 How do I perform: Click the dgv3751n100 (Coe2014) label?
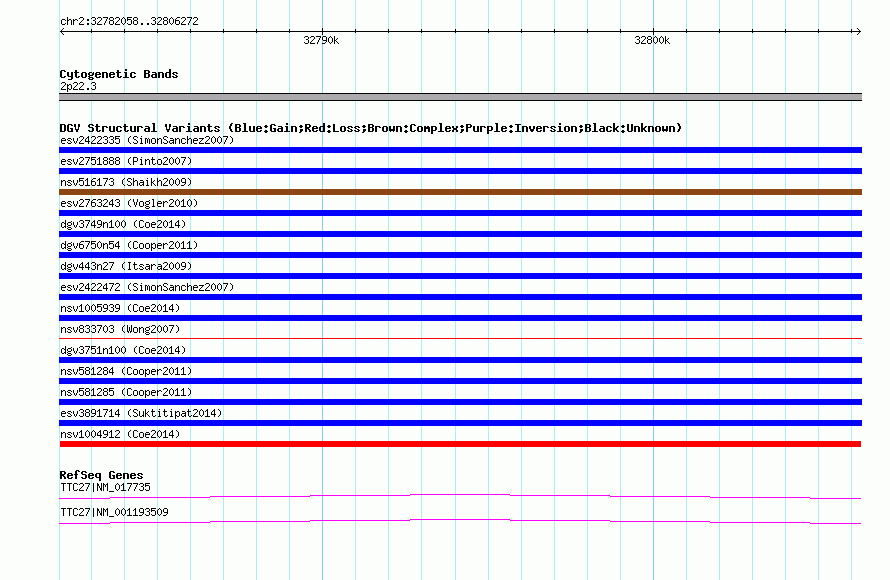click(x=123, y=350)
